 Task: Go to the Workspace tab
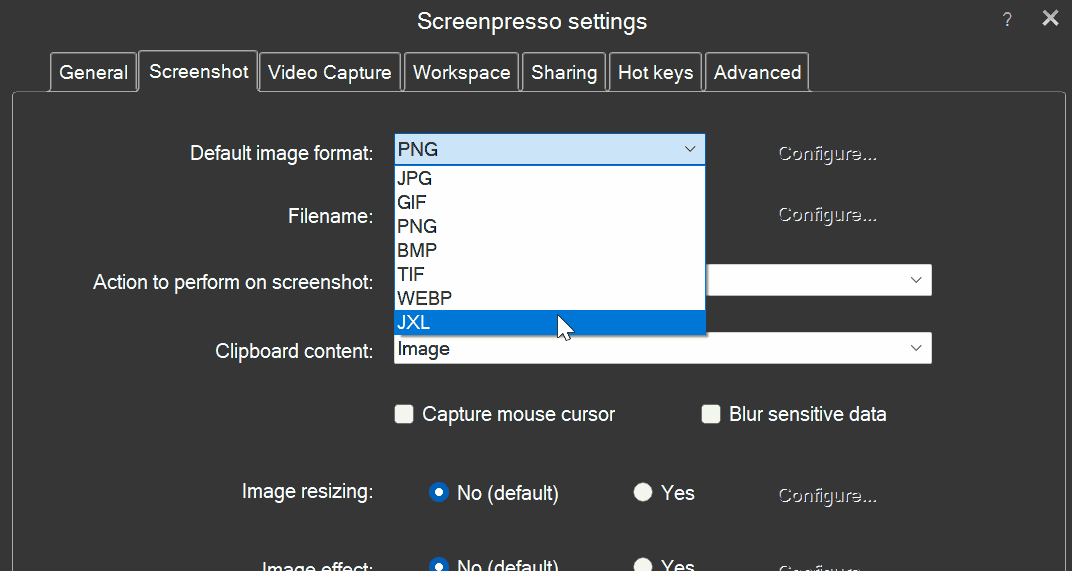461,72
